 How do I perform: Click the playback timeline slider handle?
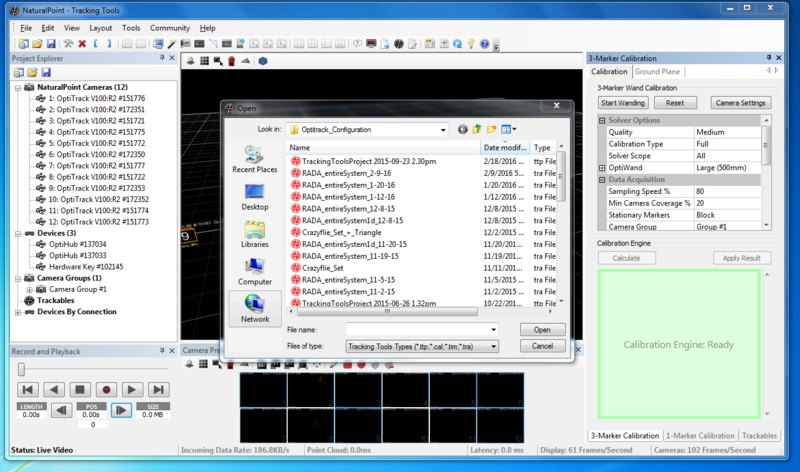click(x=20, y=371)
